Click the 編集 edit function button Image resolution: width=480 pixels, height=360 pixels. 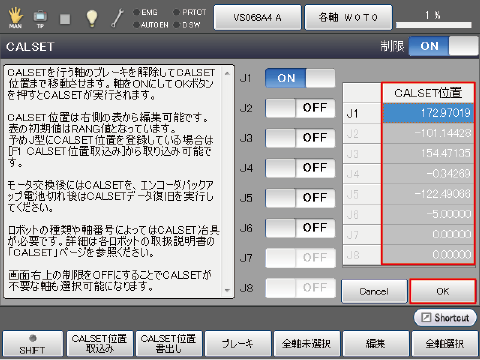[x=376, y=344]
